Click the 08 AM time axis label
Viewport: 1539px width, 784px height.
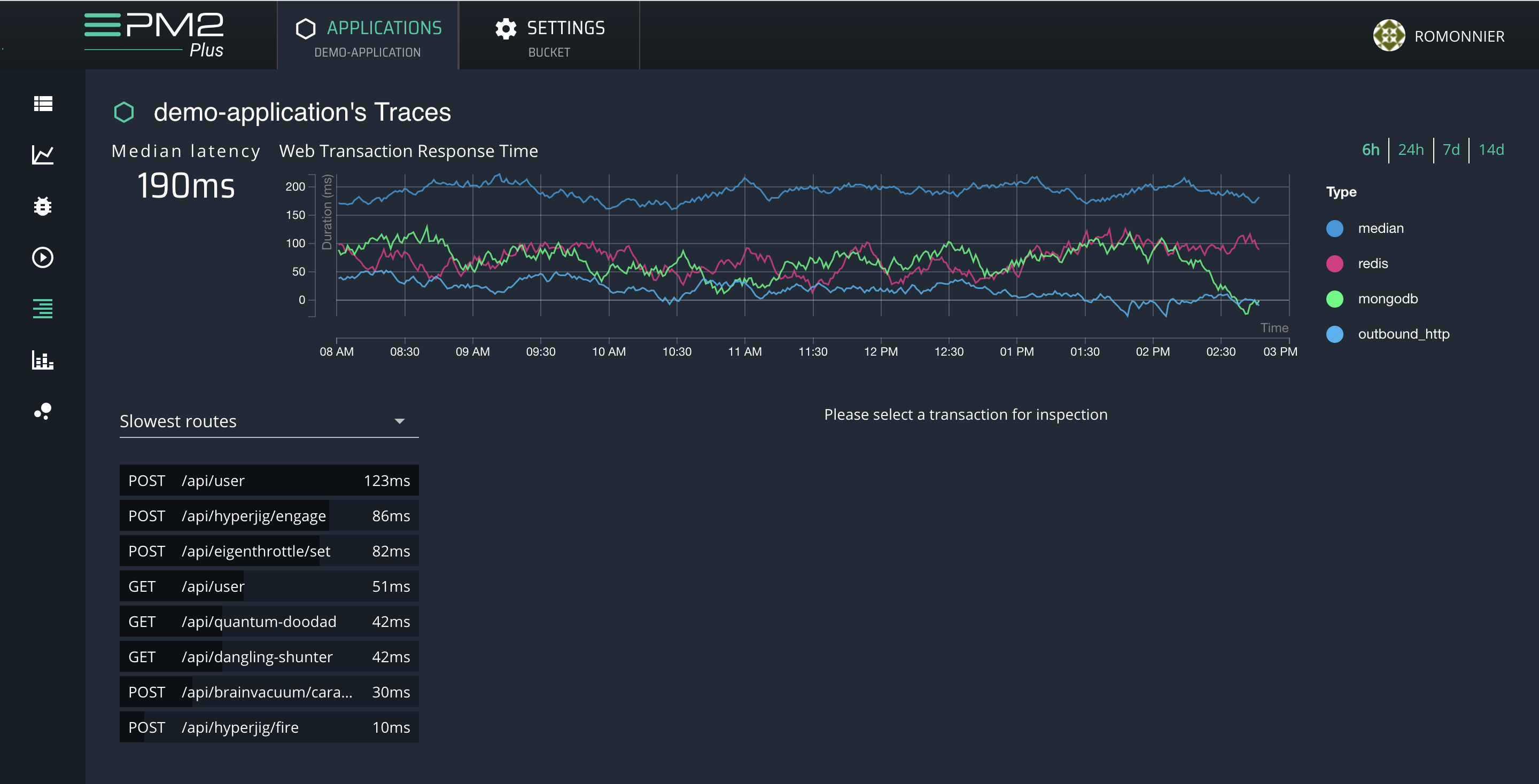coord(336,352)
